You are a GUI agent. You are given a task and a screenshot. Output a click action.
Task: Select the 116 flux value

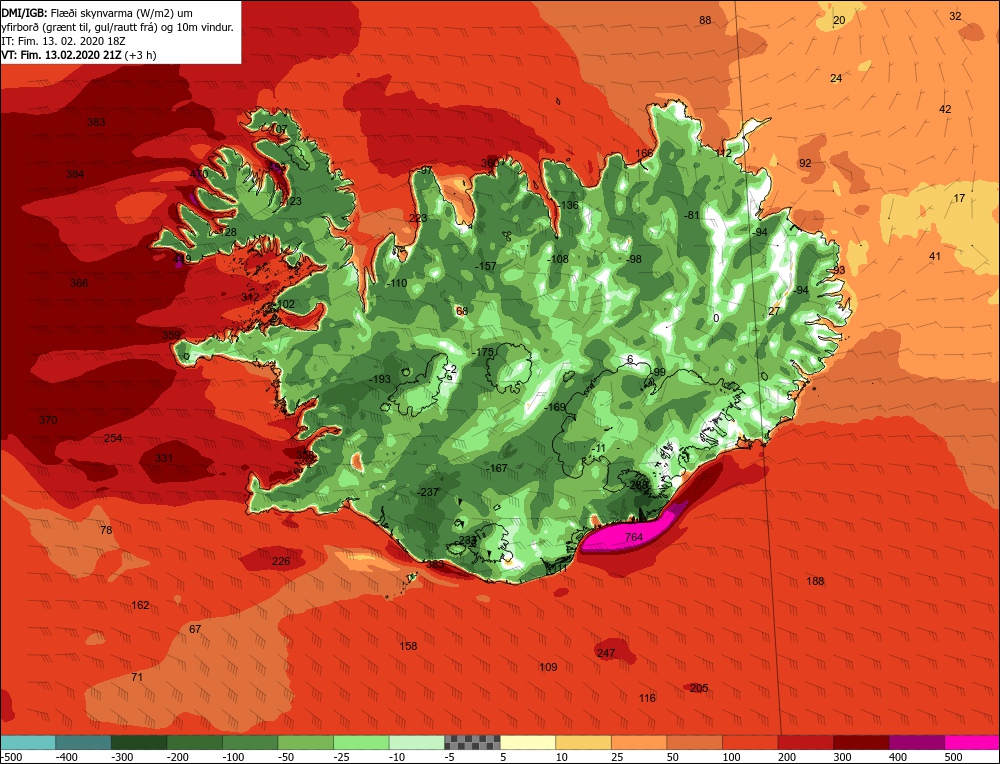tap(647, 698)
